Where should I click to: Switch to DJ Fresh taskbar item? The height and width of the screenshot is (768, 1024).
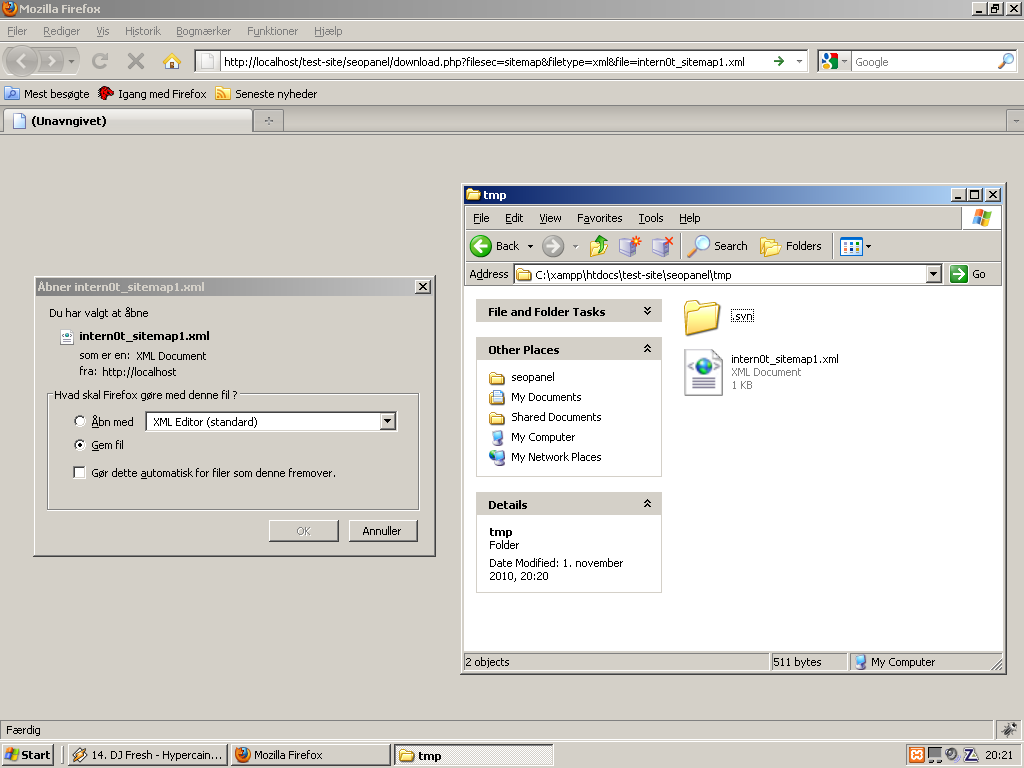(x=148, y=755)
